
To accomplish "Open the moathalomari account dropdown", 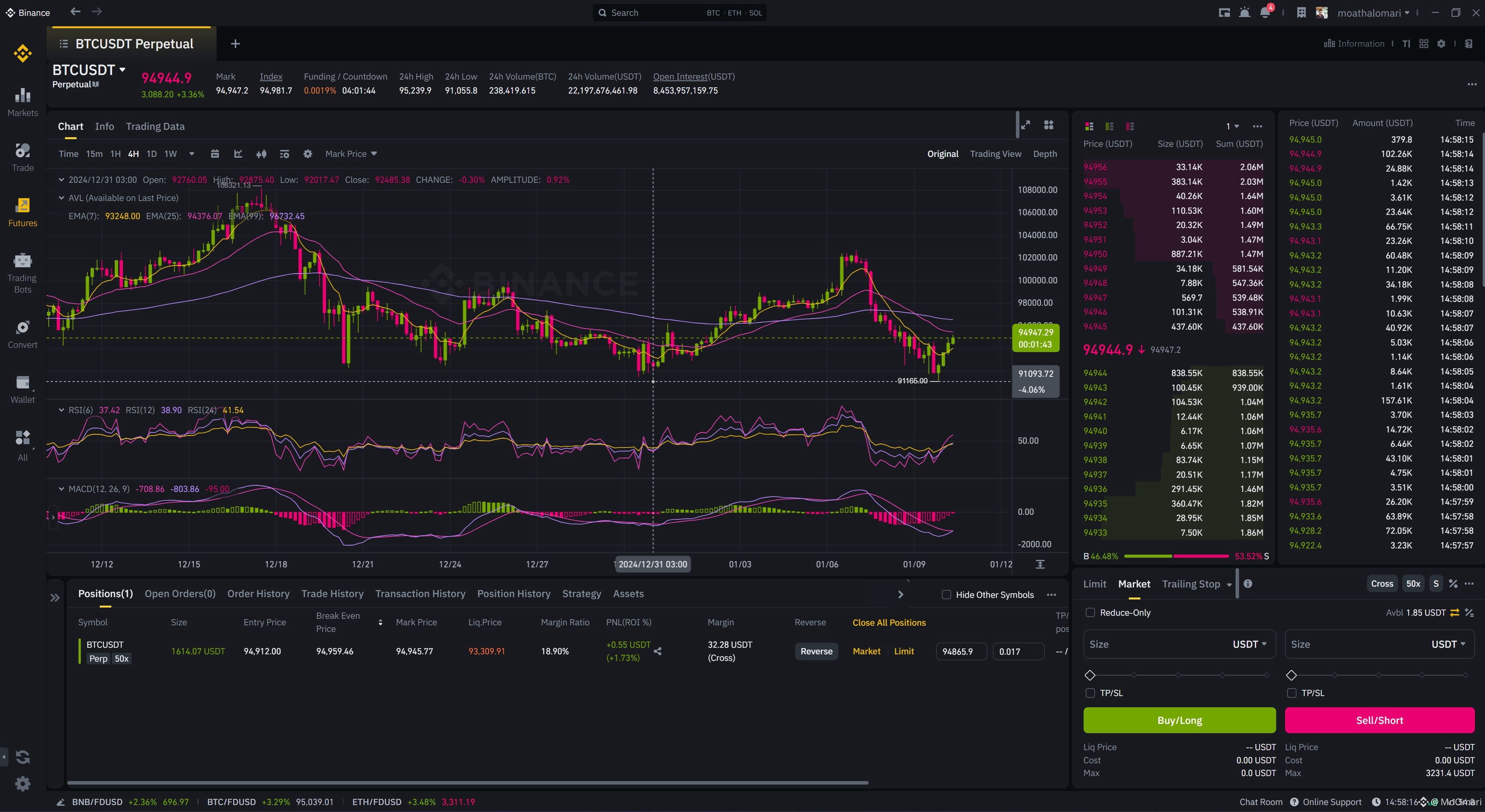I will click(1374, 13).
